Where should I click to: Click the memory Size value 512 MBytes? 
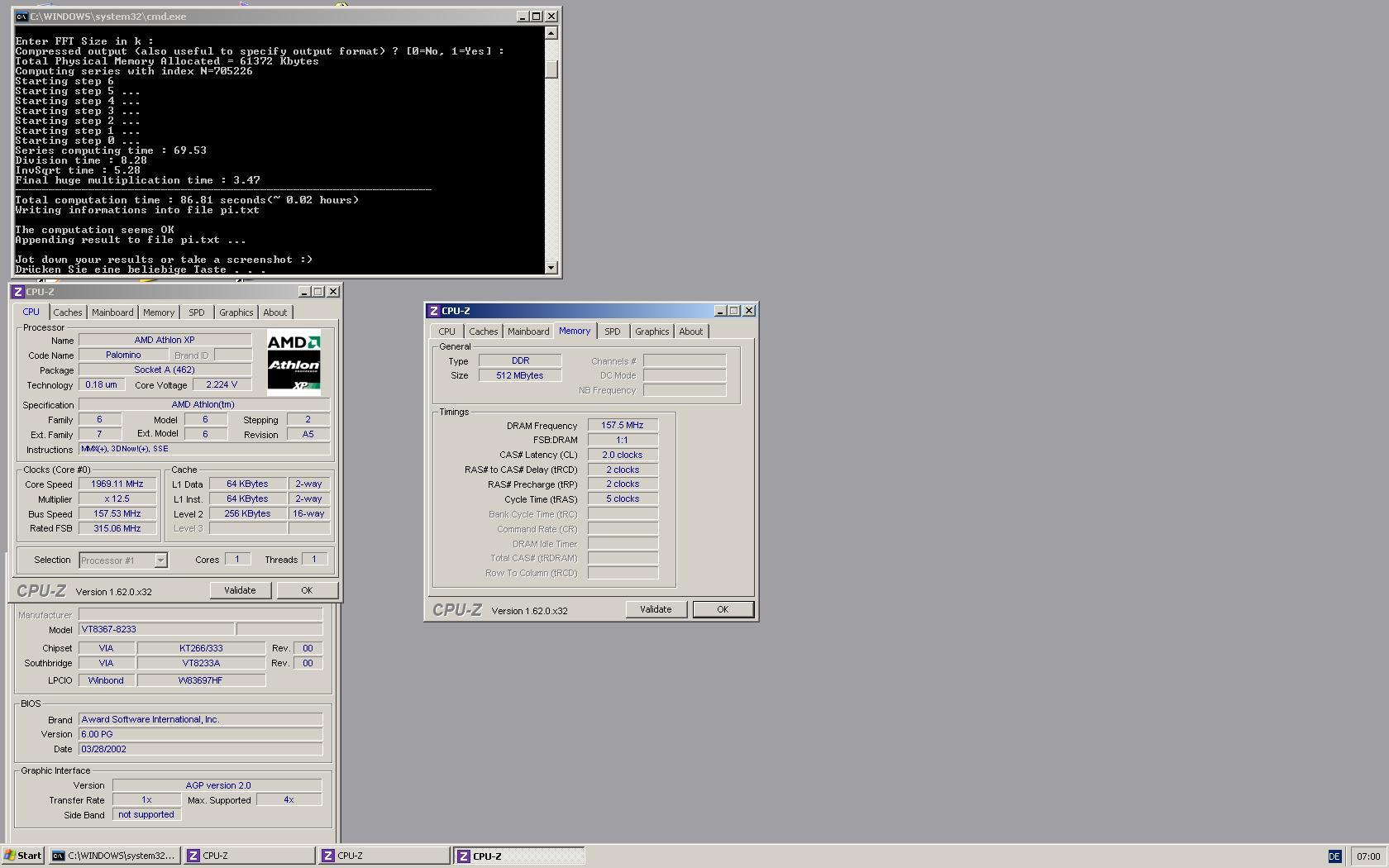tap(520, 376)
